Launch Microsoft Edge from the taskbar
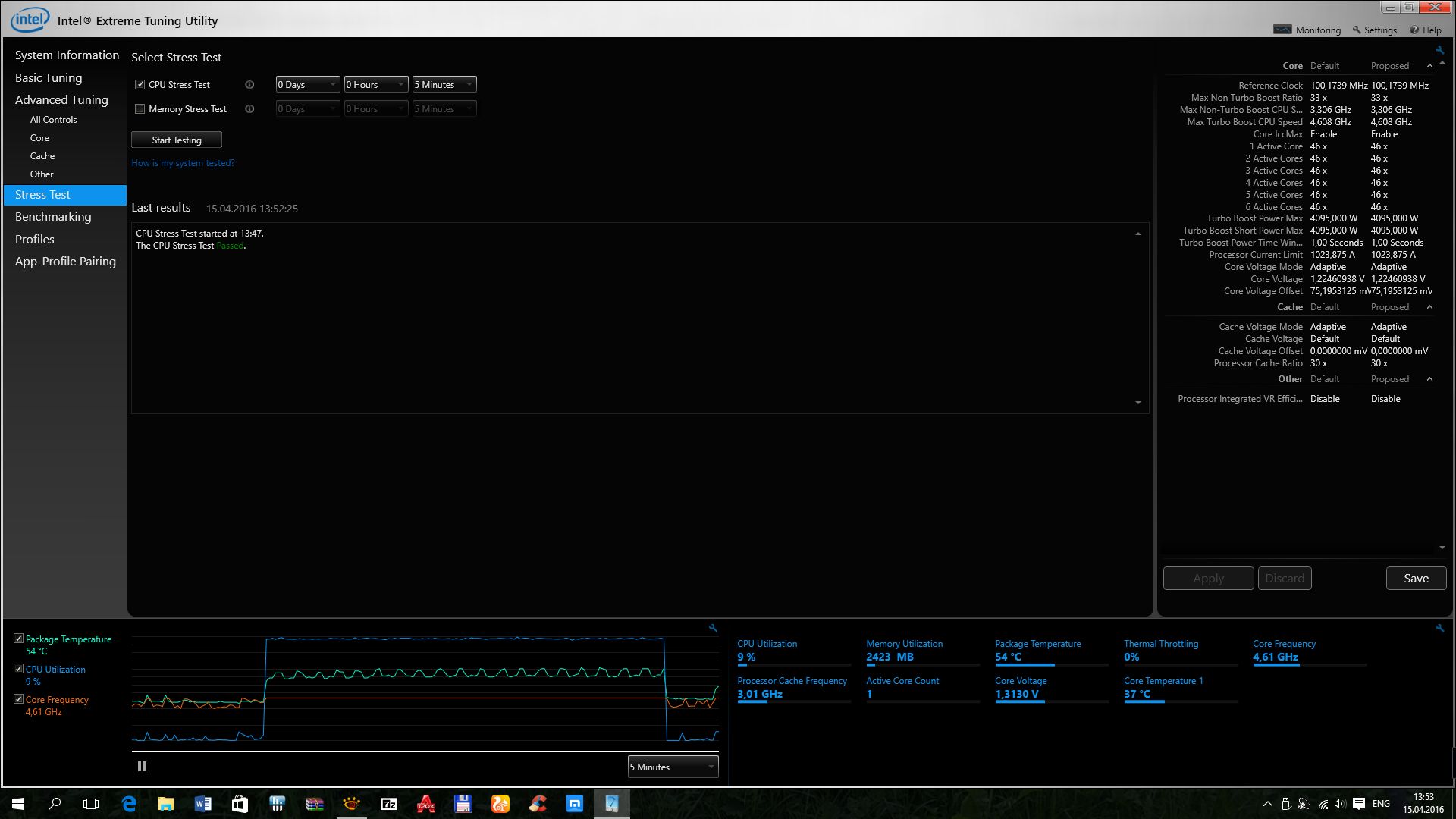The image size is (1456, 819). click(129, 804)
